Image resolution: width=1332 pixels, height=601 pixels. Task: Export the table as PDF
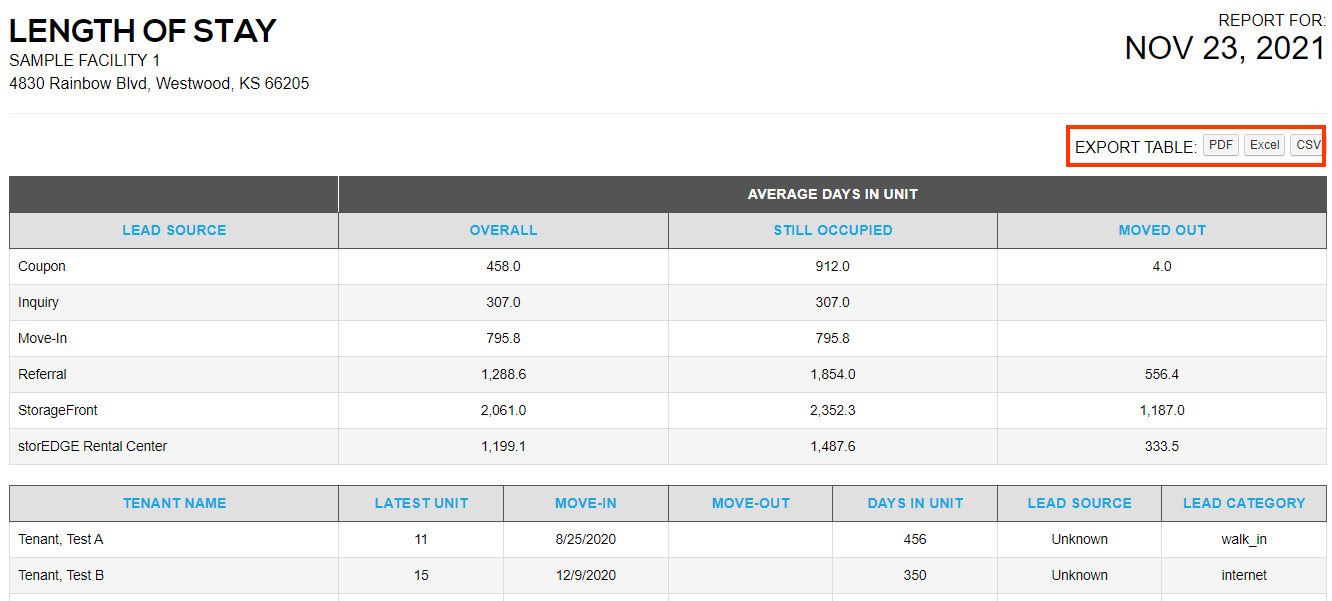[x=1221, y=145]
